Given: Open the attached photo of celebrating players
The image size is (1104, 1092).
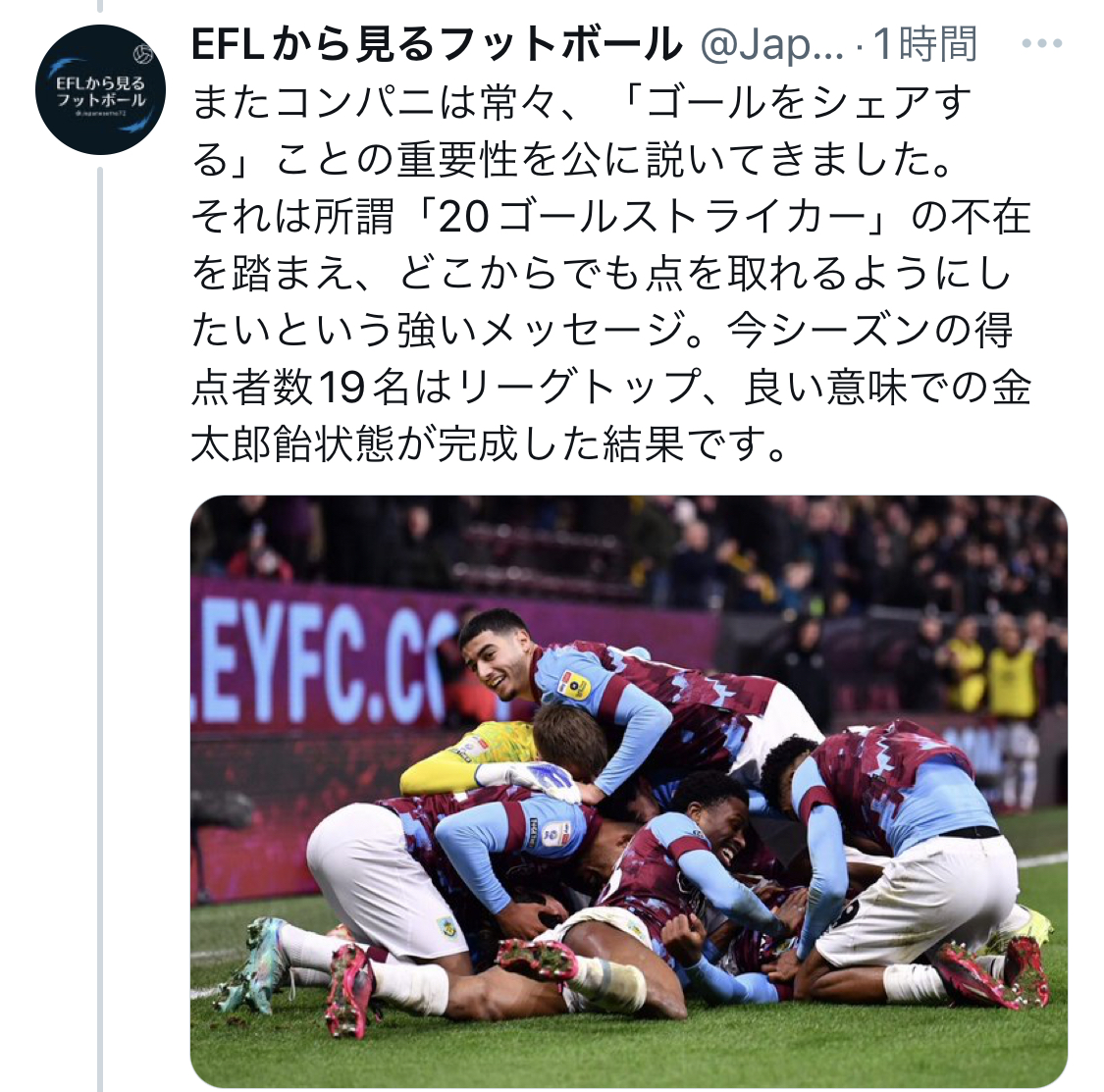Looking at the screenshot, I should [x=629, y=792].
